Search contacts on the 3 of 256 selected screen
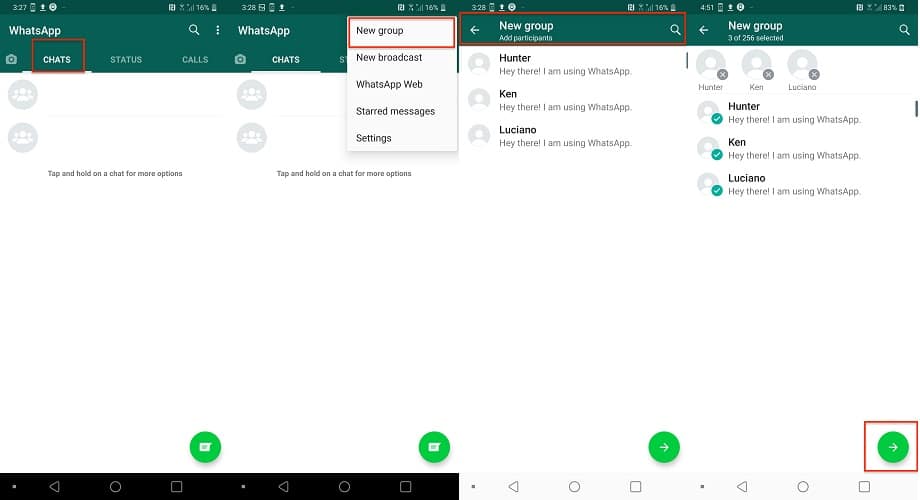 pos(904,30)
